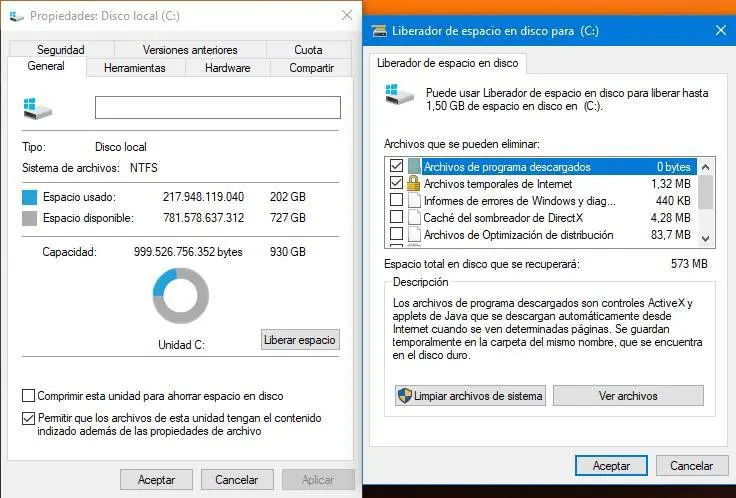Screen dimensions: 736x498
Task: Click the padlock icon for Archivos temporales de Internet
Action: click(x=413, y=184)
